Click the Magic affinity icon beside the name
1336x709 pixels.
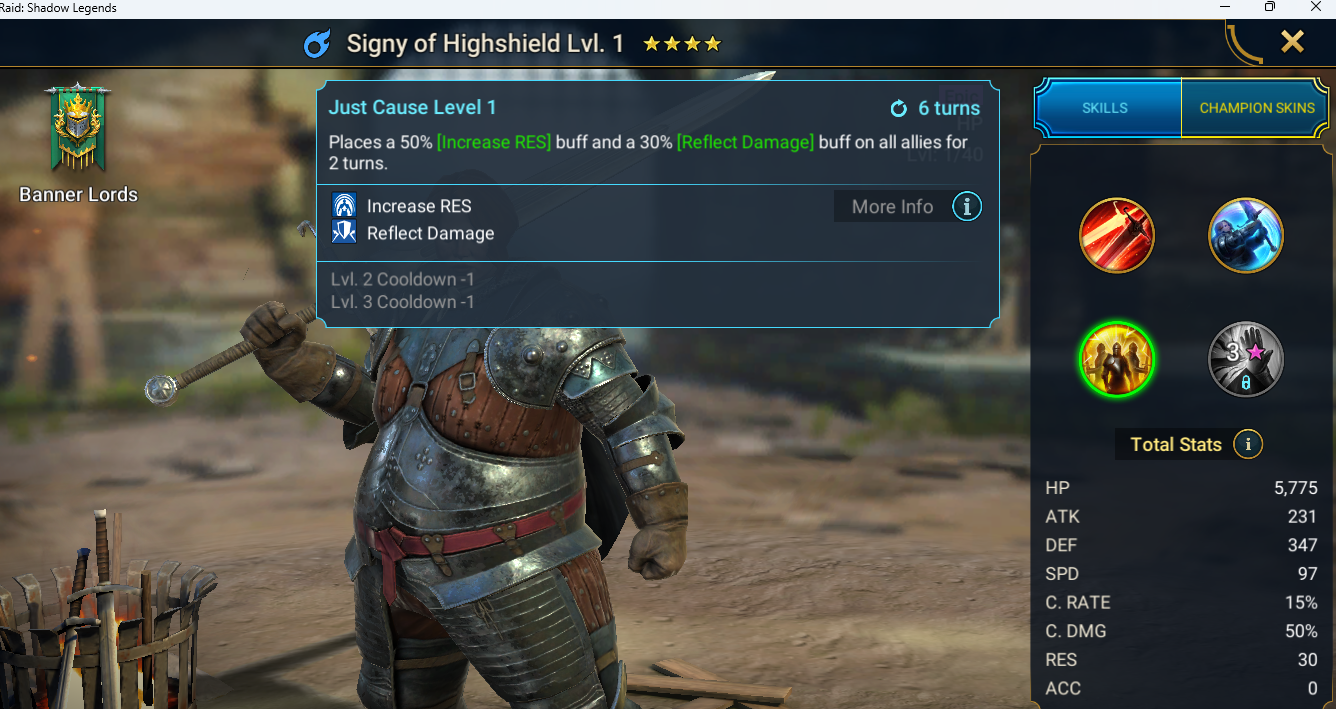tap(317, 44)
